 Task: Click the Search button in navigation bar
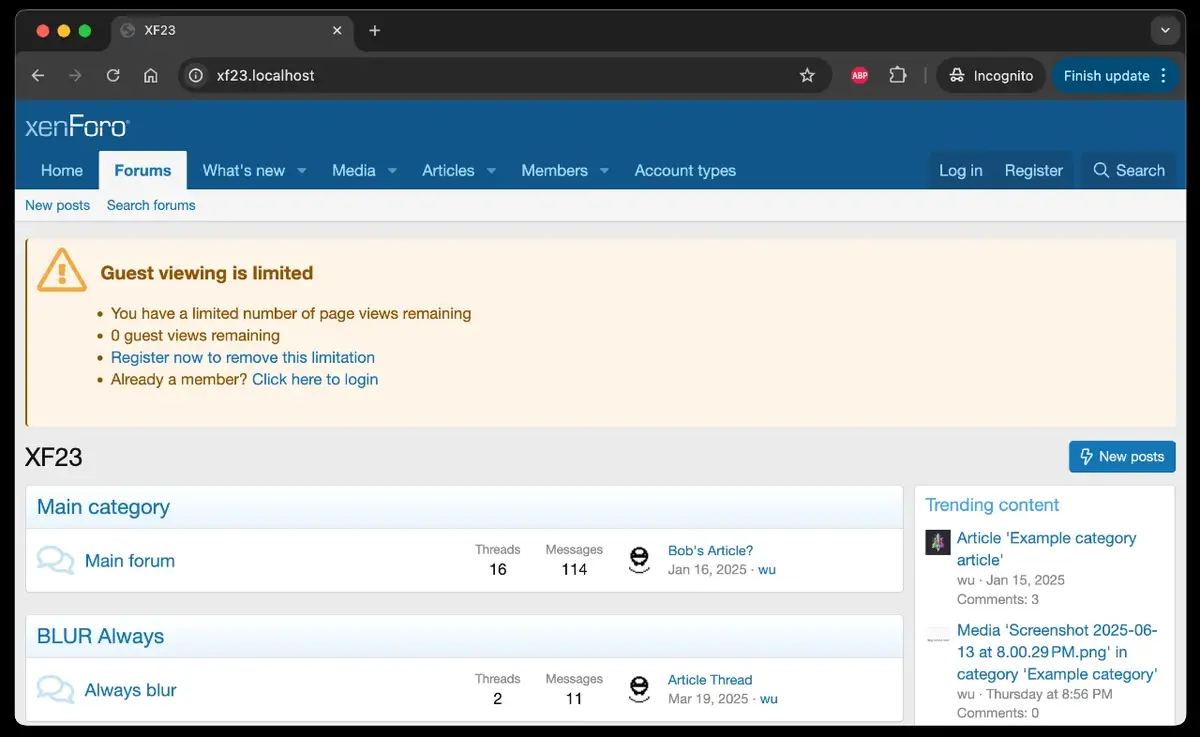(x=1129, y=171)
